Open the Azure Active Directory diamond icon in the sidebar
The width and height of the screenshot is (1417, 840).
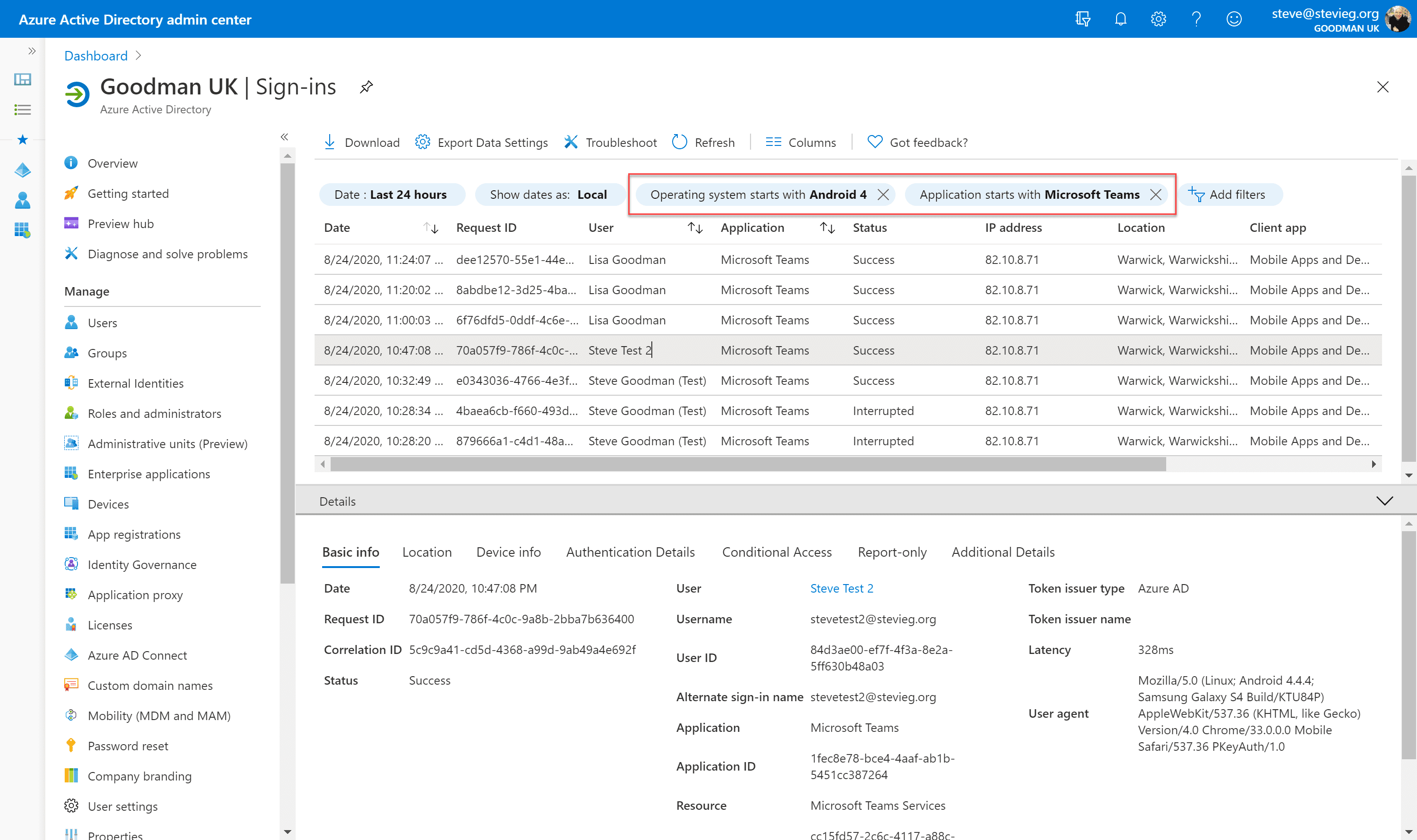(23, 170)
